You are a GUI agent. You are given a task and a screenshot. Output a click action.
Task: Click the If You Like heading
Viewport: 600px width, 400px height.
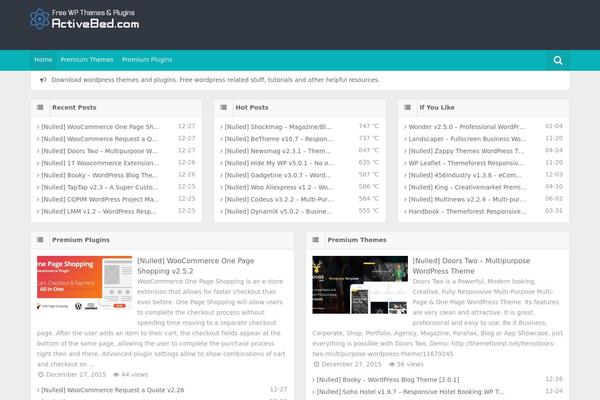pos(437,108)
